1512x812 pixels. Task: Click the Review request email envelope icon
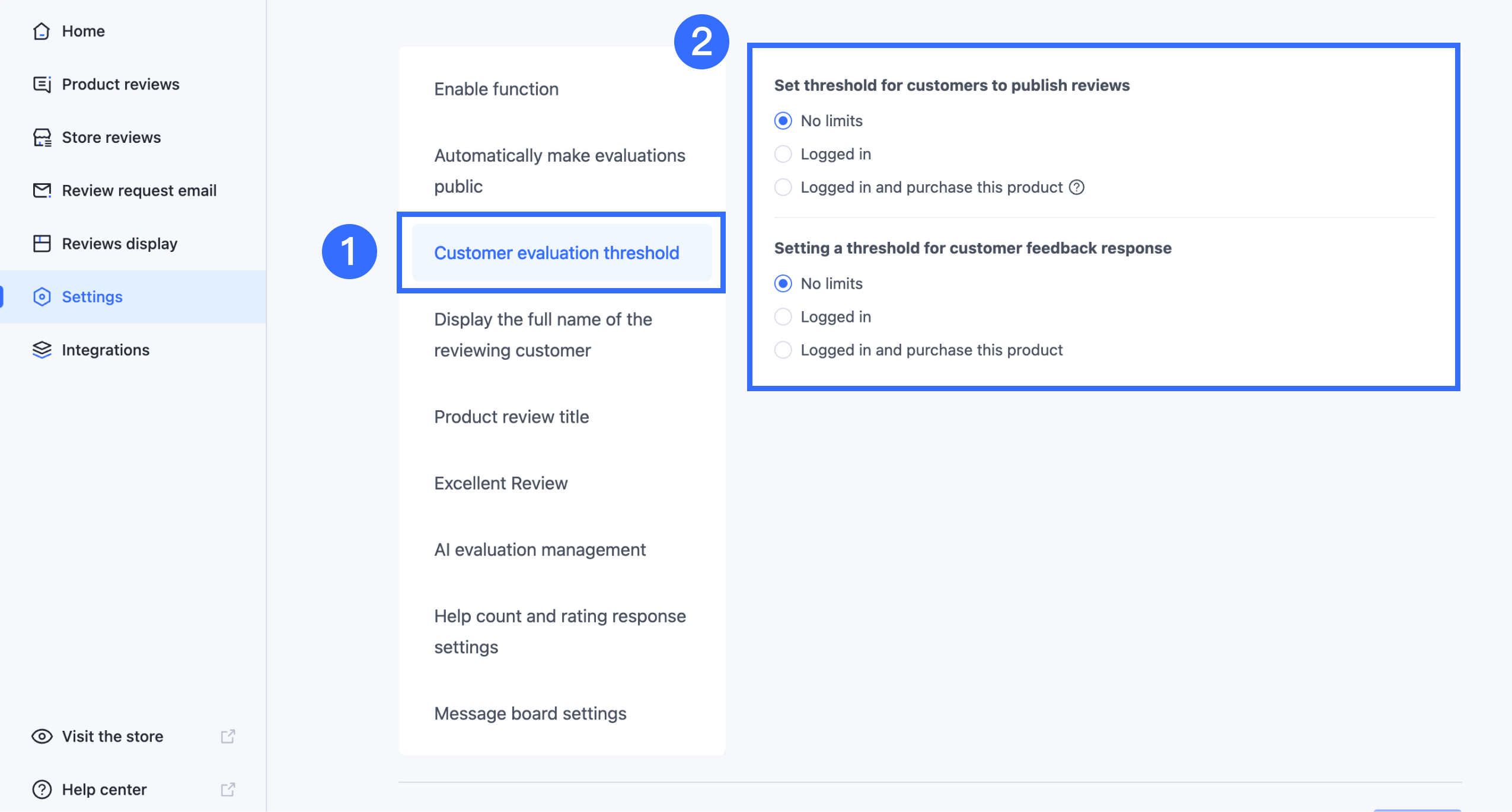(x=42, y=190)
